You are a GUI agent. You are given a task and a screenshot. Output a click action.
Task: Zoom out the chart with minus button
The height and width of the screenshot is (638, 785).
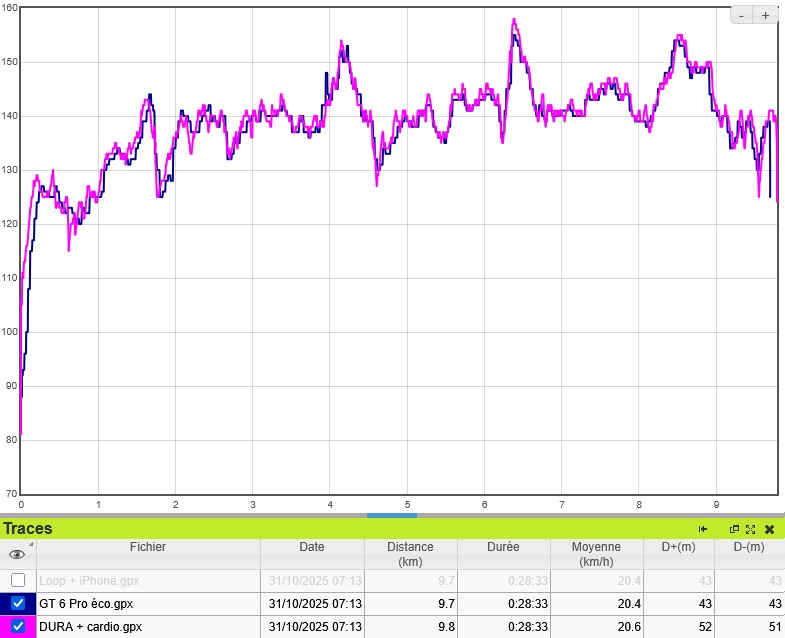(742, 15)
